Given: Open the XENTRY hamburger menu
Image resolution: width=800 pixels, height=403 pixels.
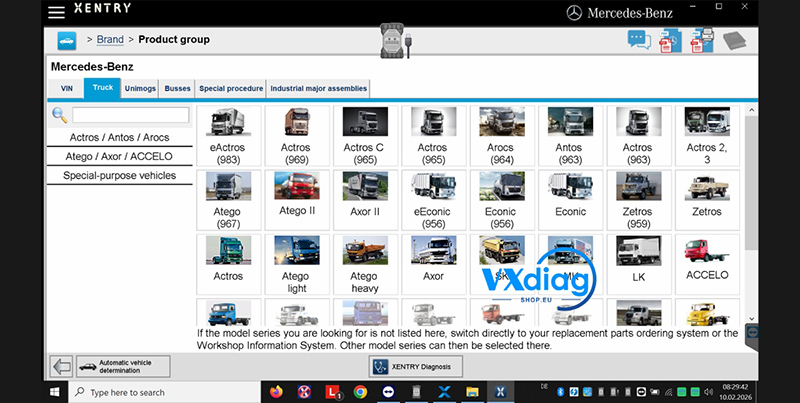Looking at the screenshot, I should pos(56,12).
